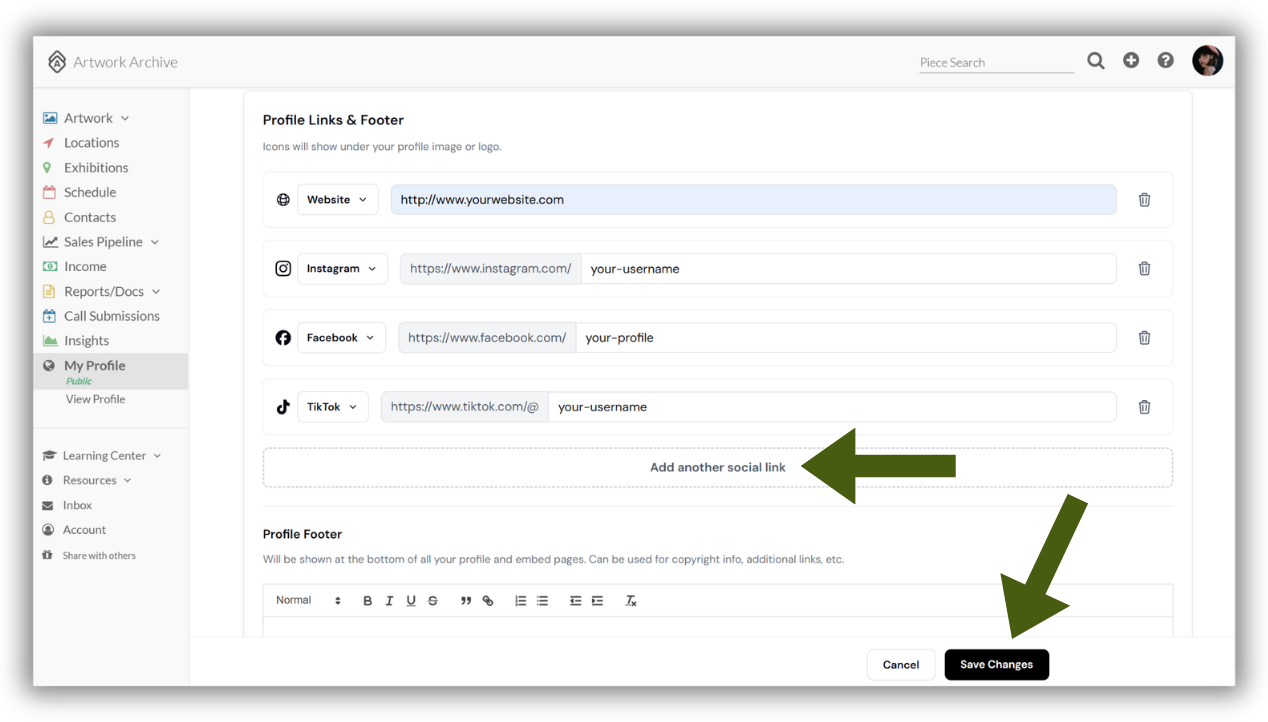Expand the Sales Pipeline sidebar menu
The width and height of the screenshot is (1268, 722).
point(102,242)
